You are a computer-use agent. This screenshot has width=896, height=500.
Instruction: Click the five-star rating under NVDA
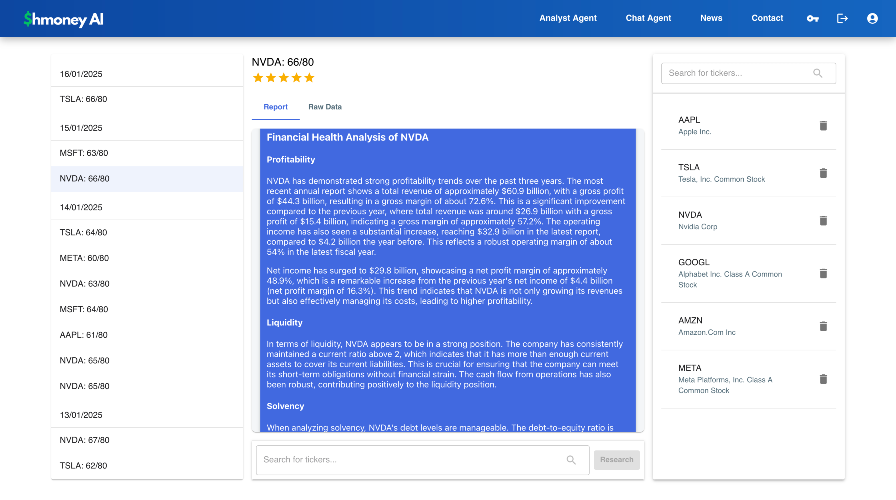click(x=283, y=78)
